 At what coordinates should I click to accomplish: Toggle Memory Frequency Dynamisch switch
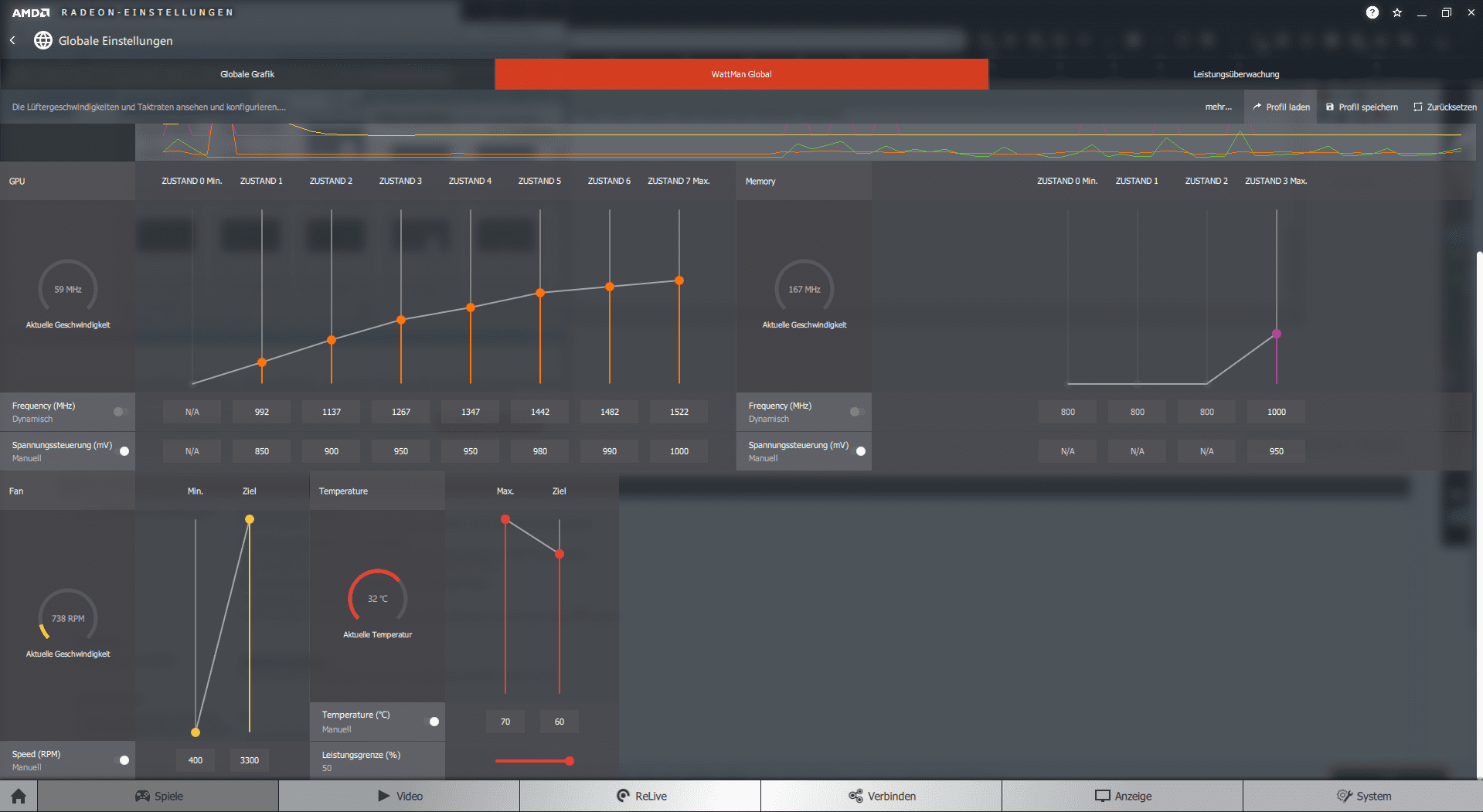tap(856, 412)
